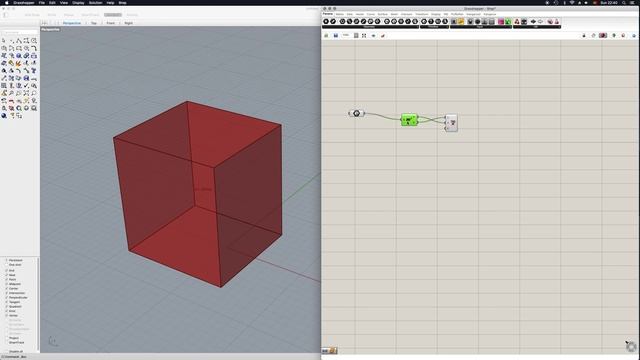640x360 pixels.
Task: Toggle the highlighted Gumball button
Action: (113, 15)
